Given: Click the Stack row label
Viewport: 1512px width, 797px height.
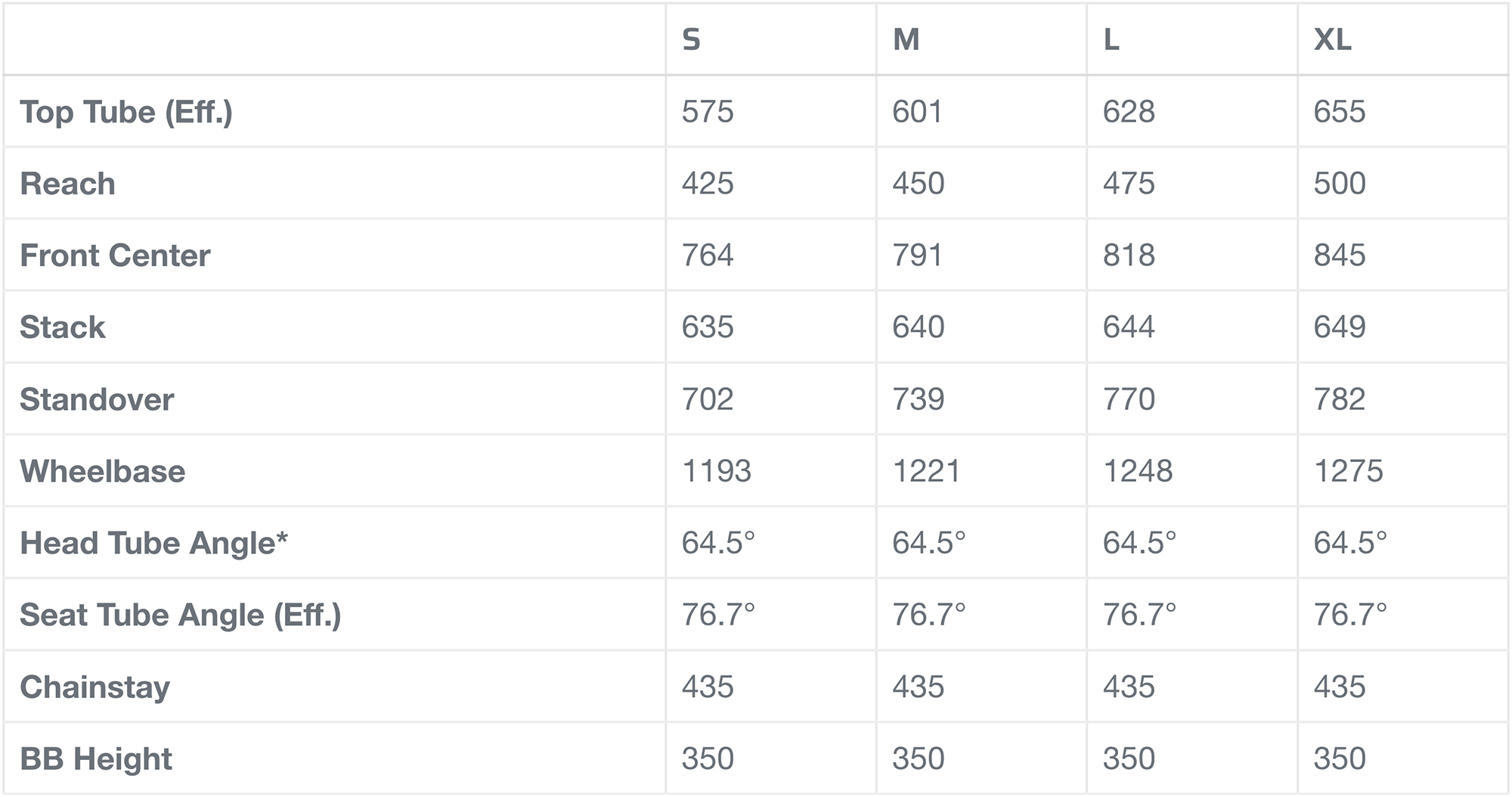Looking at the screenshot, I should (x=62, y=327).
